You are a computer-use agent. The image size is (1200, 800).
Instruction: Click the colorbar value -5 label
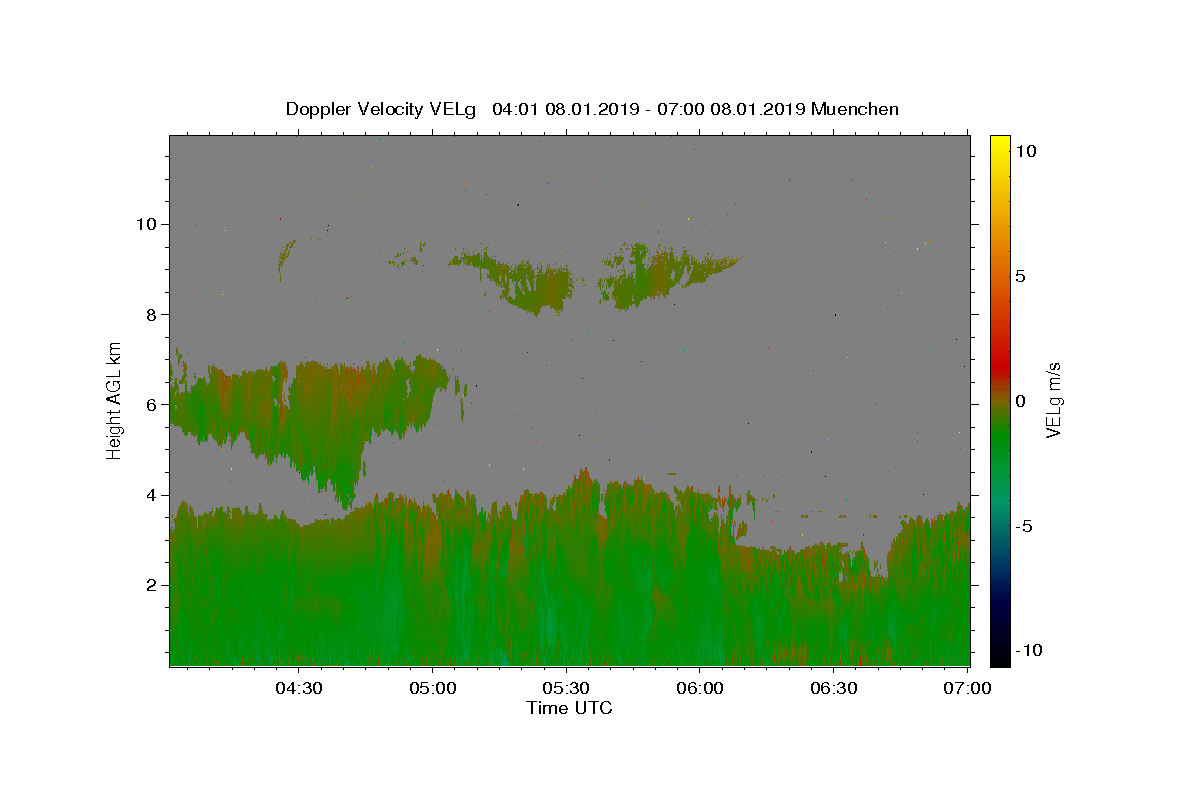coord(1024,526)
